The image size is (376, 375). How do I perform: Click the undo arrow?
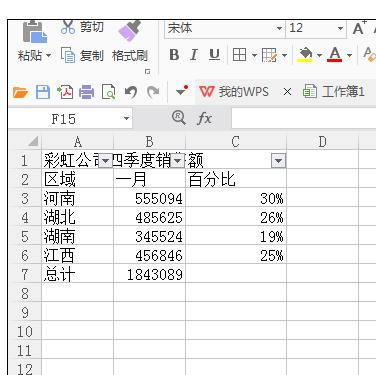point(131,92)
